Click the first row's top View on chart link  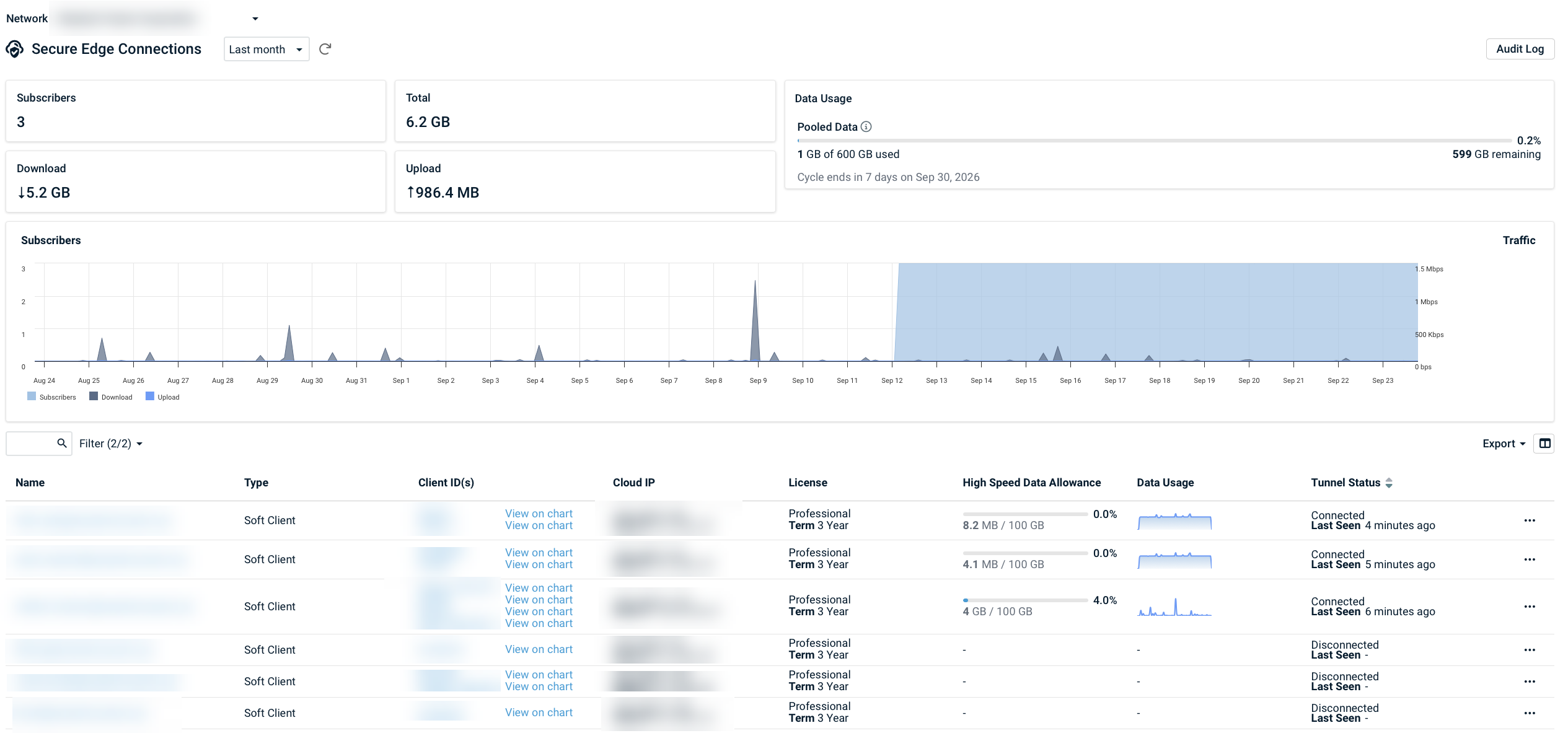539,514
